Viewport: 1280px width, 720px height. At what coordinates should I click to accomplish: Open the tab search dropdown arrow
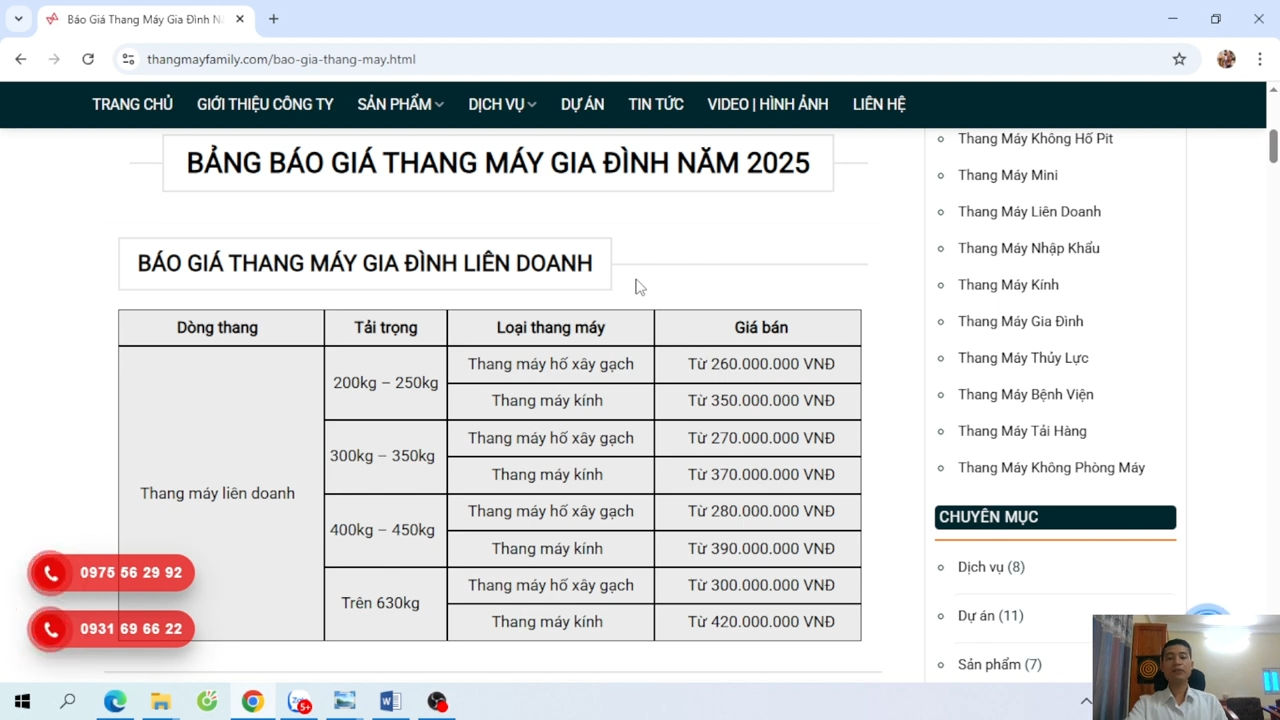click(18, 19)
